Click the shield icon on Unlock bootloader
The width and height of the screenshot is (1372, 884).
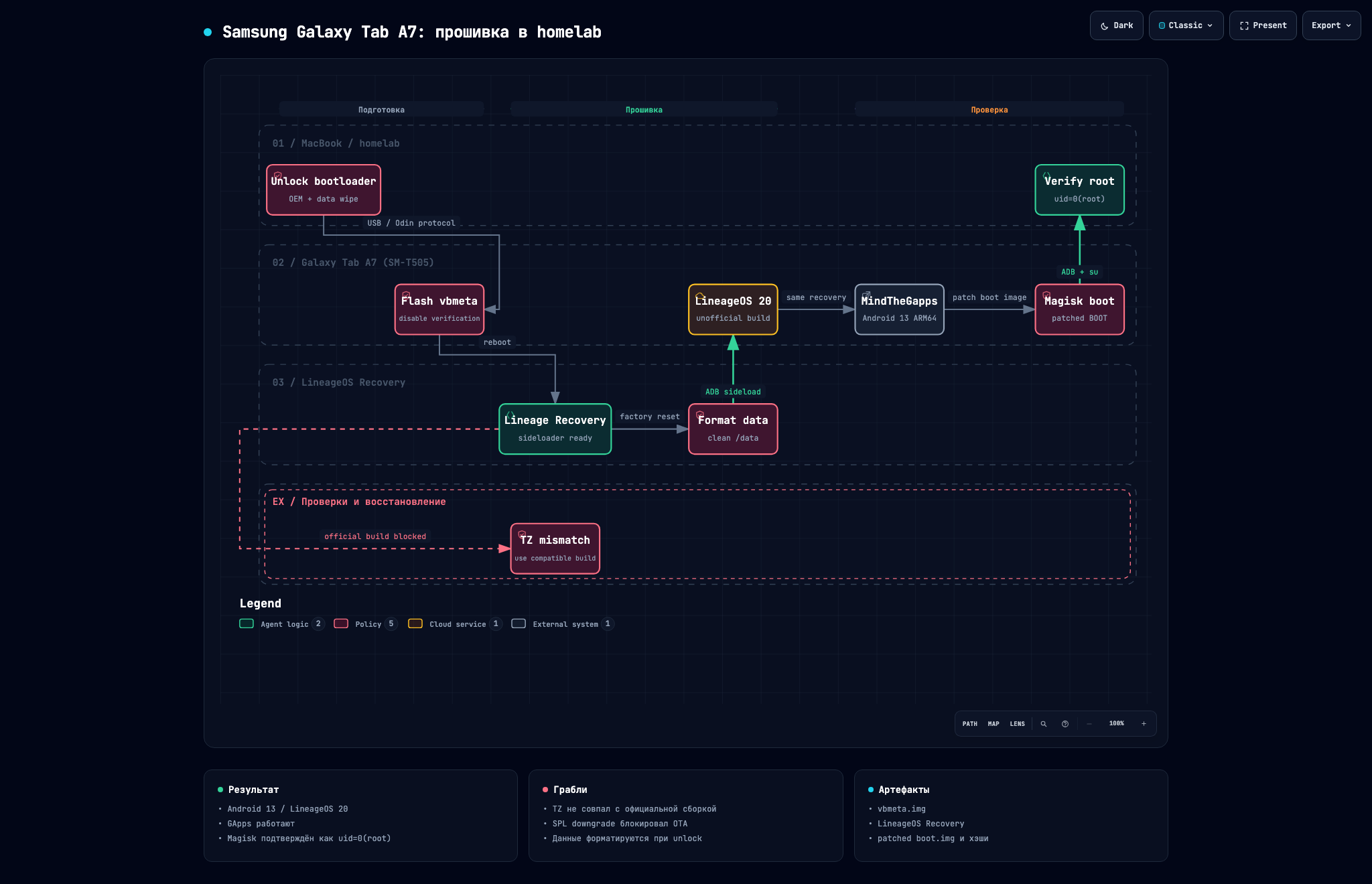coord(277,175)
